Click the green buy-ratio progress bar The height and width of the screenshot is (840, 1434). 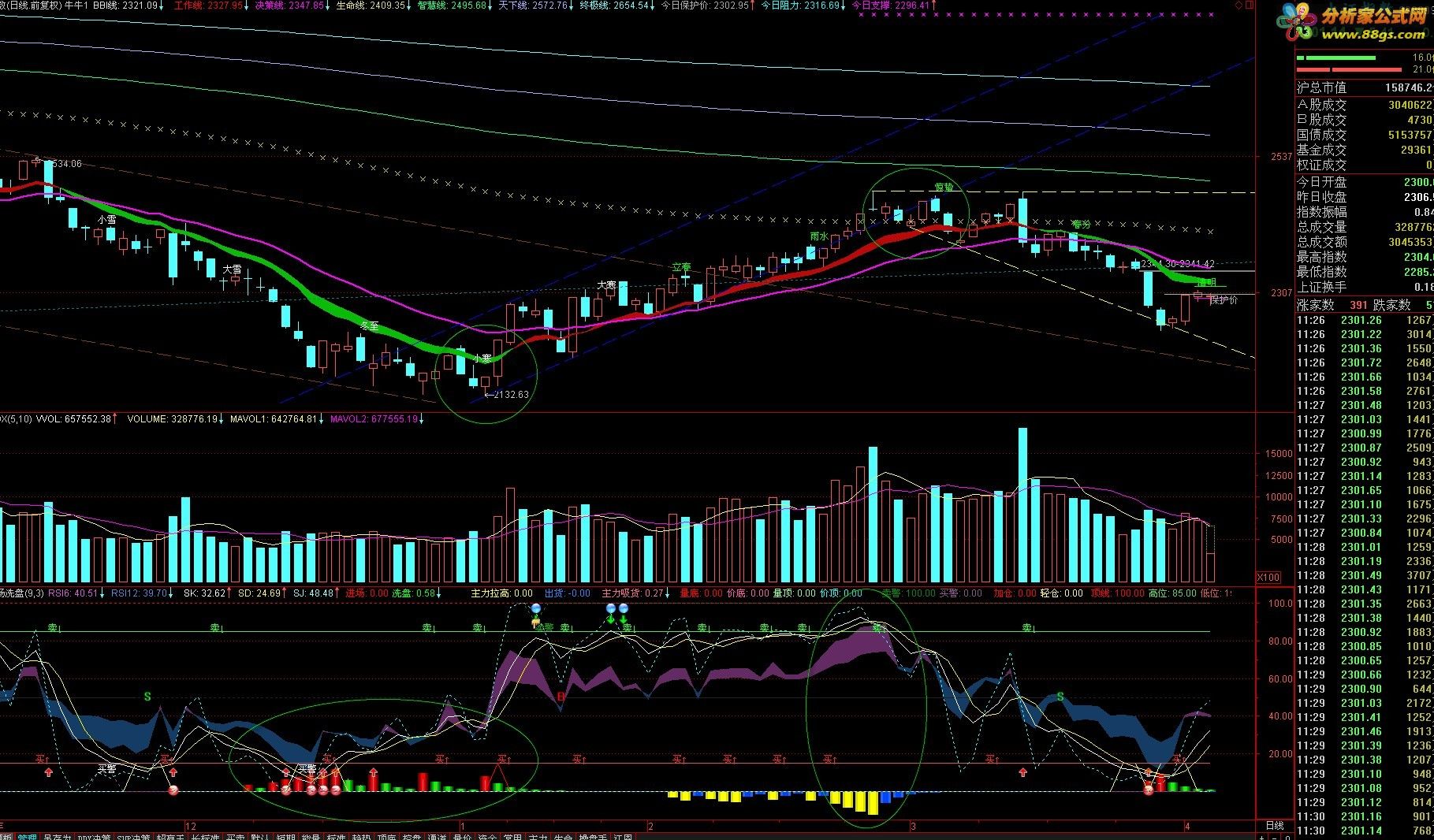(x=1336, y=58)
